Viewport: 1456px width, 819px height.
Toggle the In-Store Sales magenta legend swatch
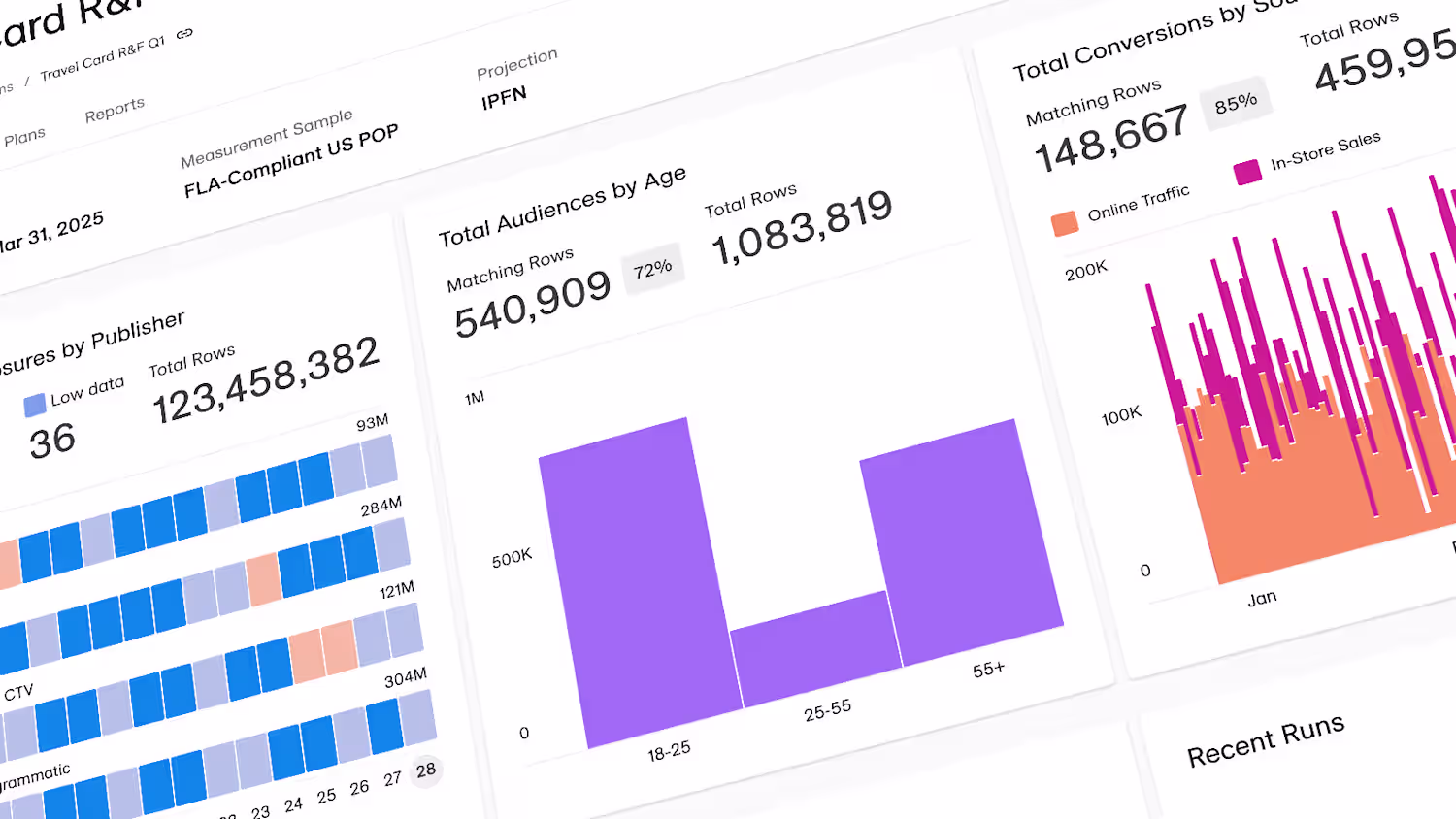coord(1247,172)
